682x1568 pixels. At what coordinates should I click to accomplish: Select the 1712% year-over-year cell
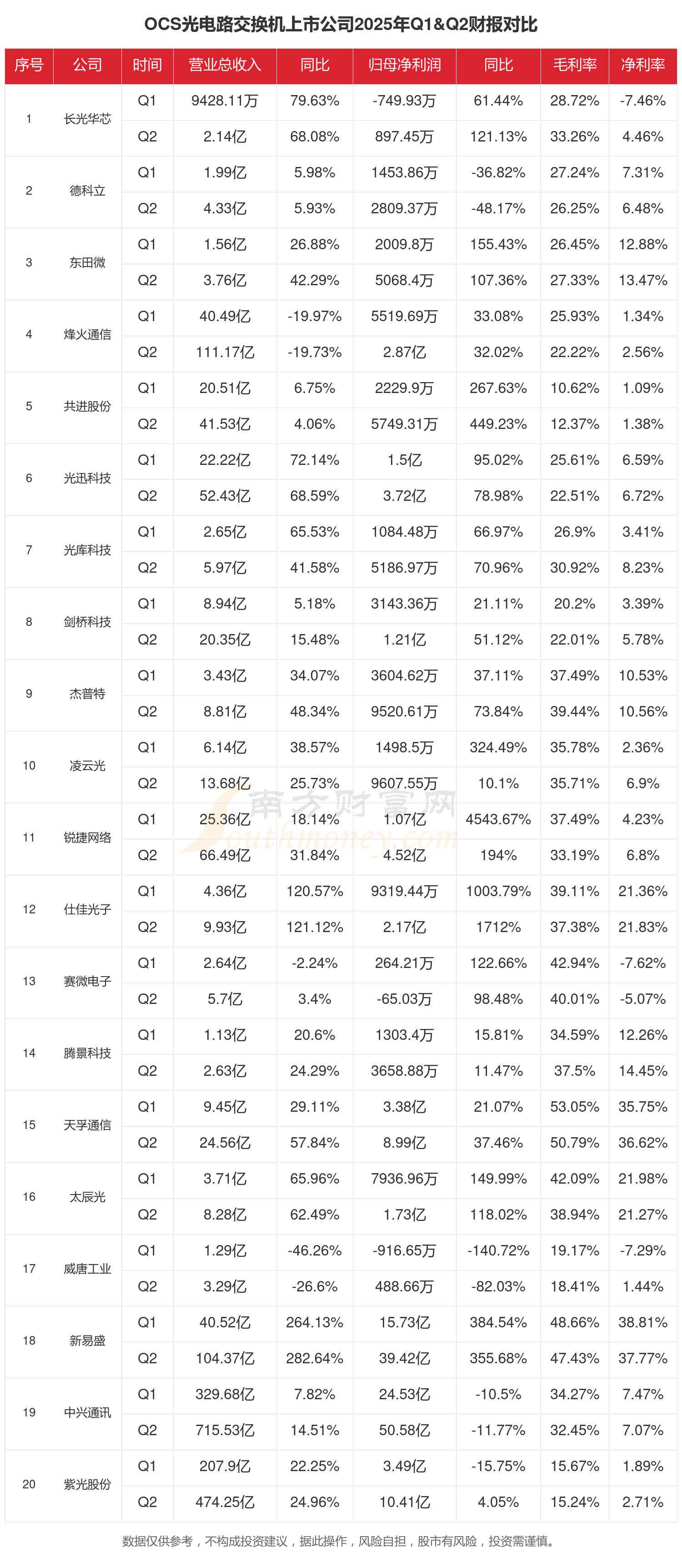[498, 927]
